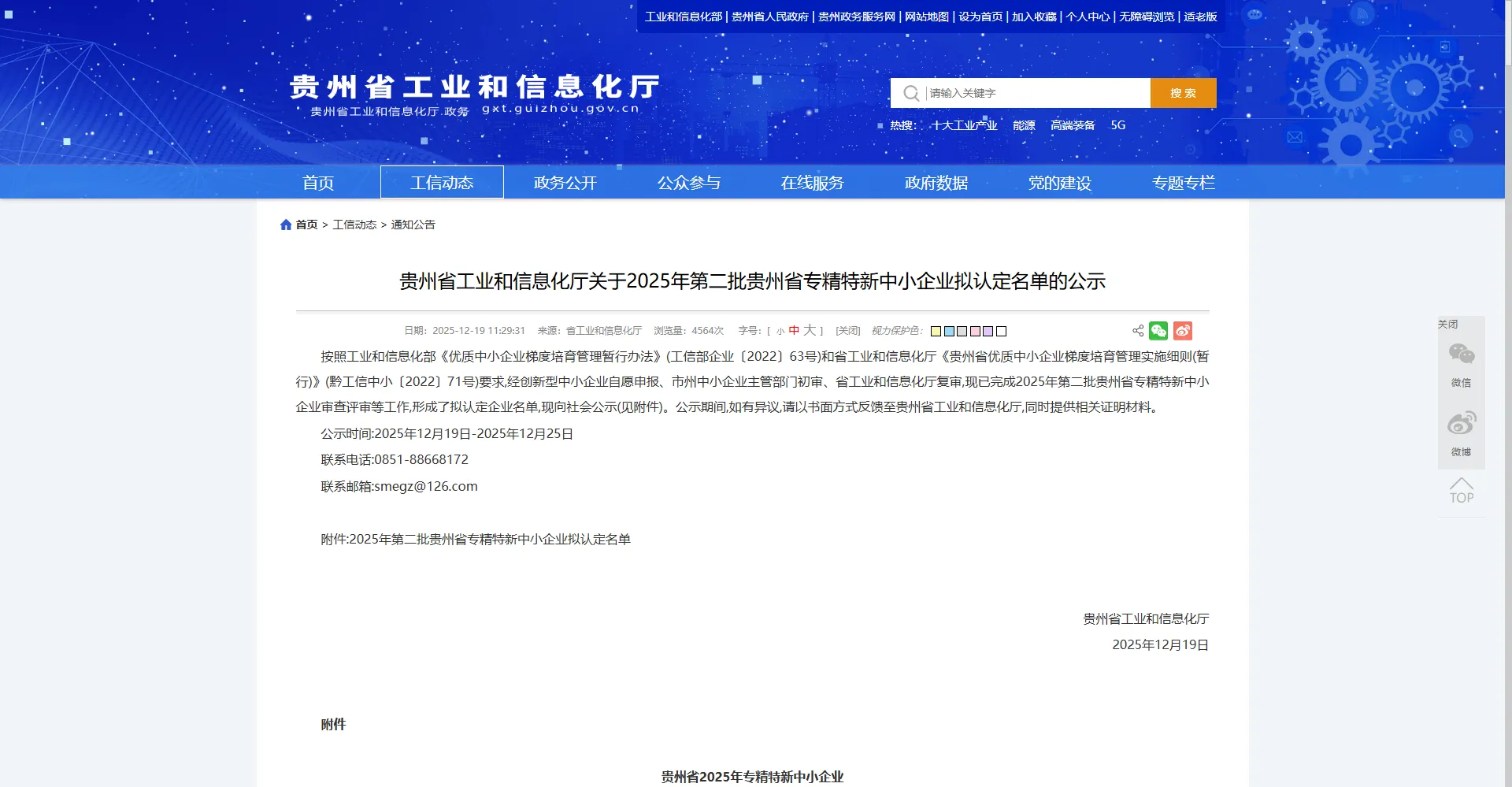Image resolution: width=1512 pixels, height=787 pixels.
Task: Open the 贵州政务服务网 top link
Action: click(x=856, y=17)
